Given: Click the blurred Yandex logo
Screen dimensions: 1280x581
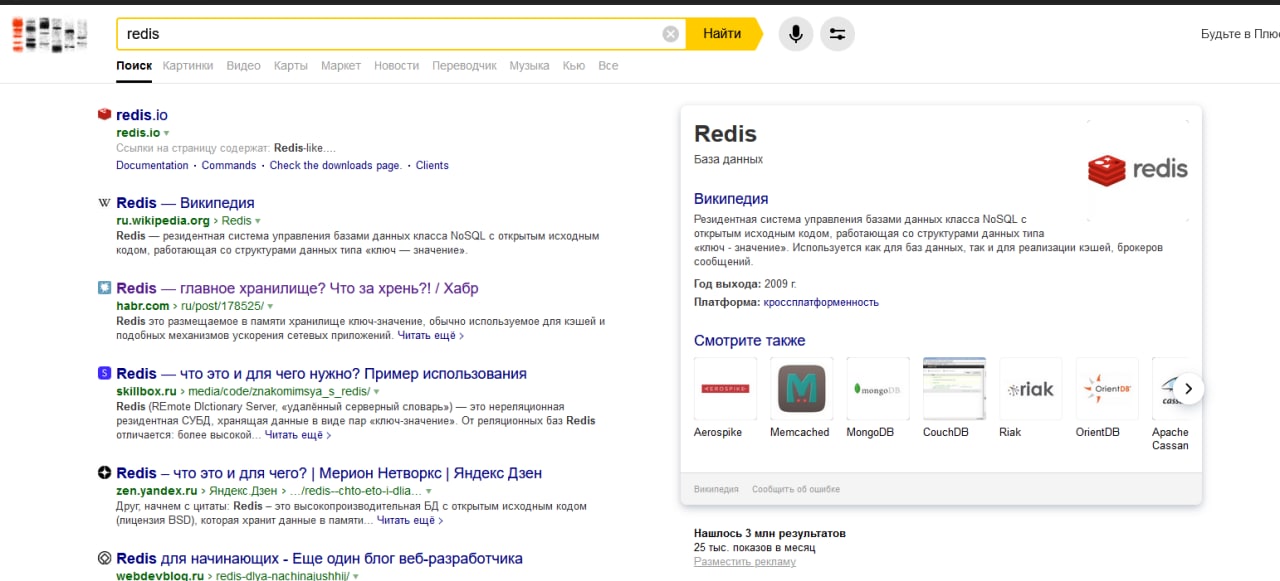Looking at the screenshot, I should click(x=50, y=34).
